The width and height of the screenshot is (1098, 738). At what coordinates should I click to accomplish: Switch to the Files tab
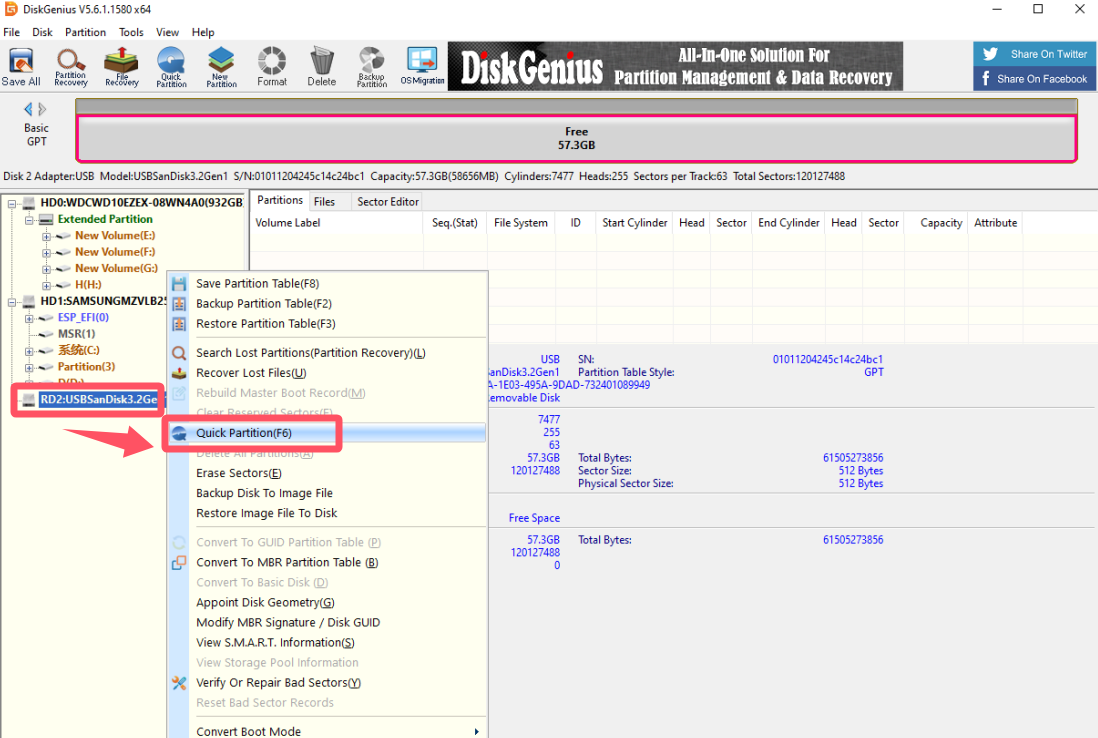(324, 202)
